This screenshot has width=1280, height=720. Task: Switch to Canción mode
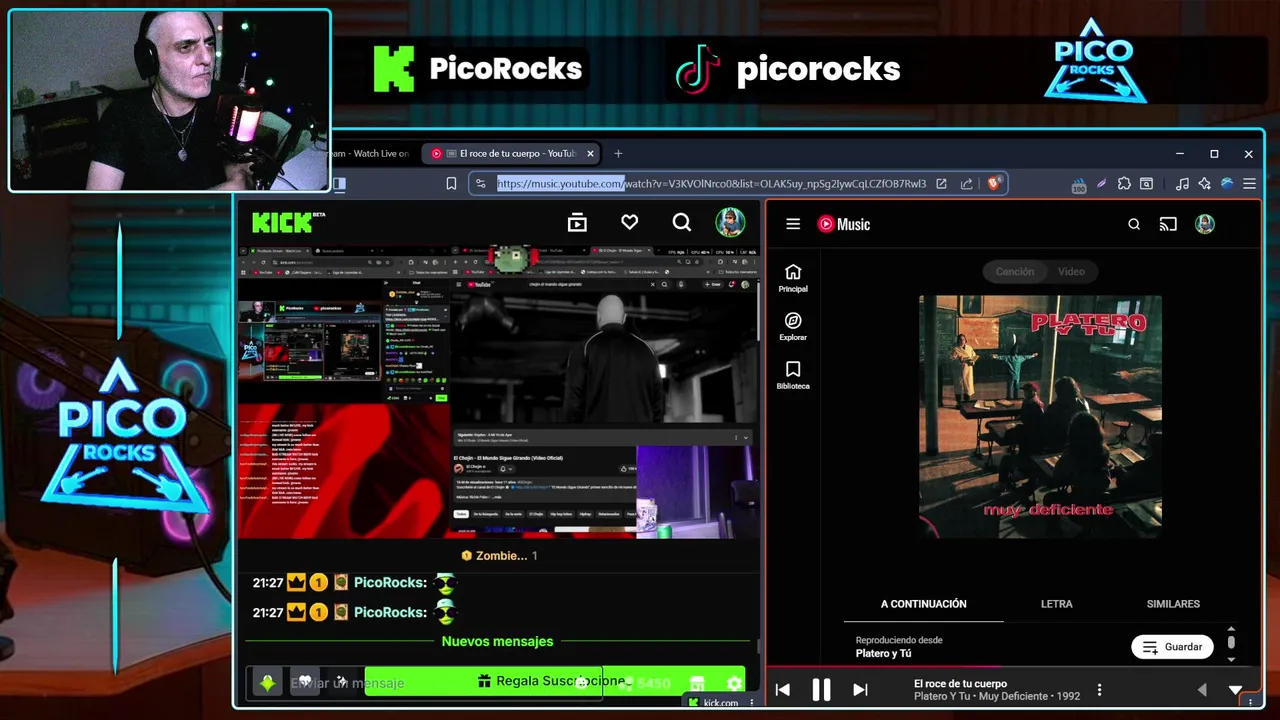click(x=1015, y=271)
